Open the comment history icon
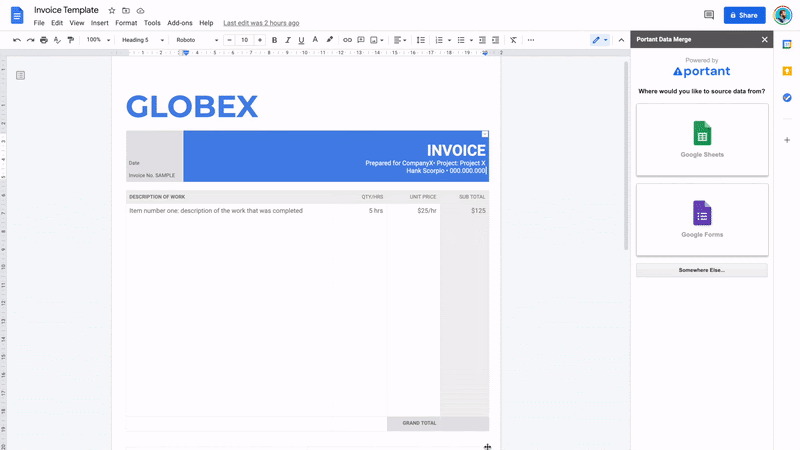Viewport: 800px width, 450px height. coord(709,15)
